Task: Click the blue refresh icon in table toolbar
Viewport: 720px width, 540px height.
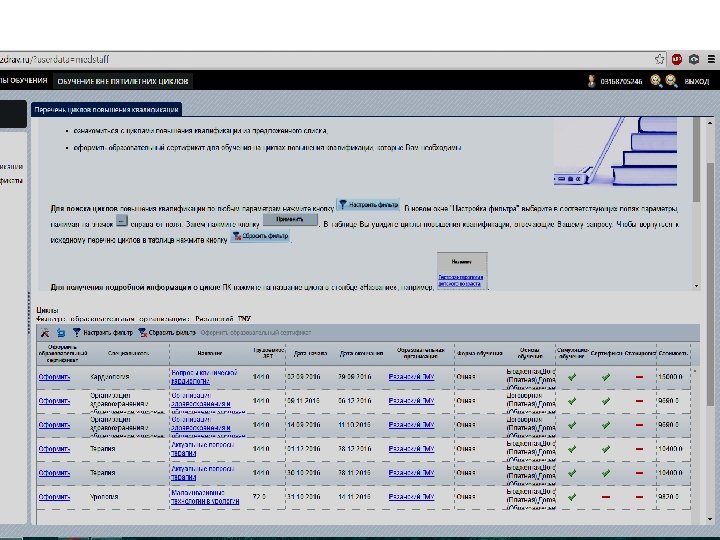Action: 61,332
